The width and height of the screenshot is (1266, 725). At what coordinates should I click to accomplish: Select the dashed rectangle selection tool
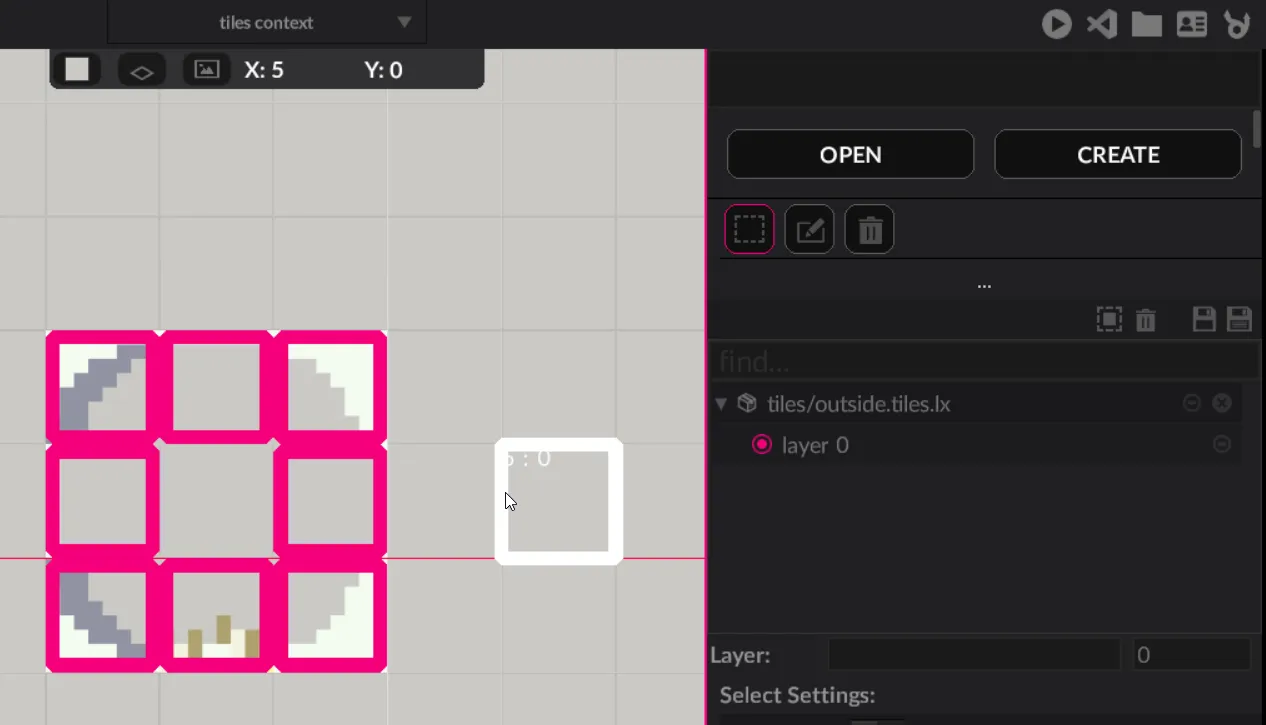click(x=749, y=230)
